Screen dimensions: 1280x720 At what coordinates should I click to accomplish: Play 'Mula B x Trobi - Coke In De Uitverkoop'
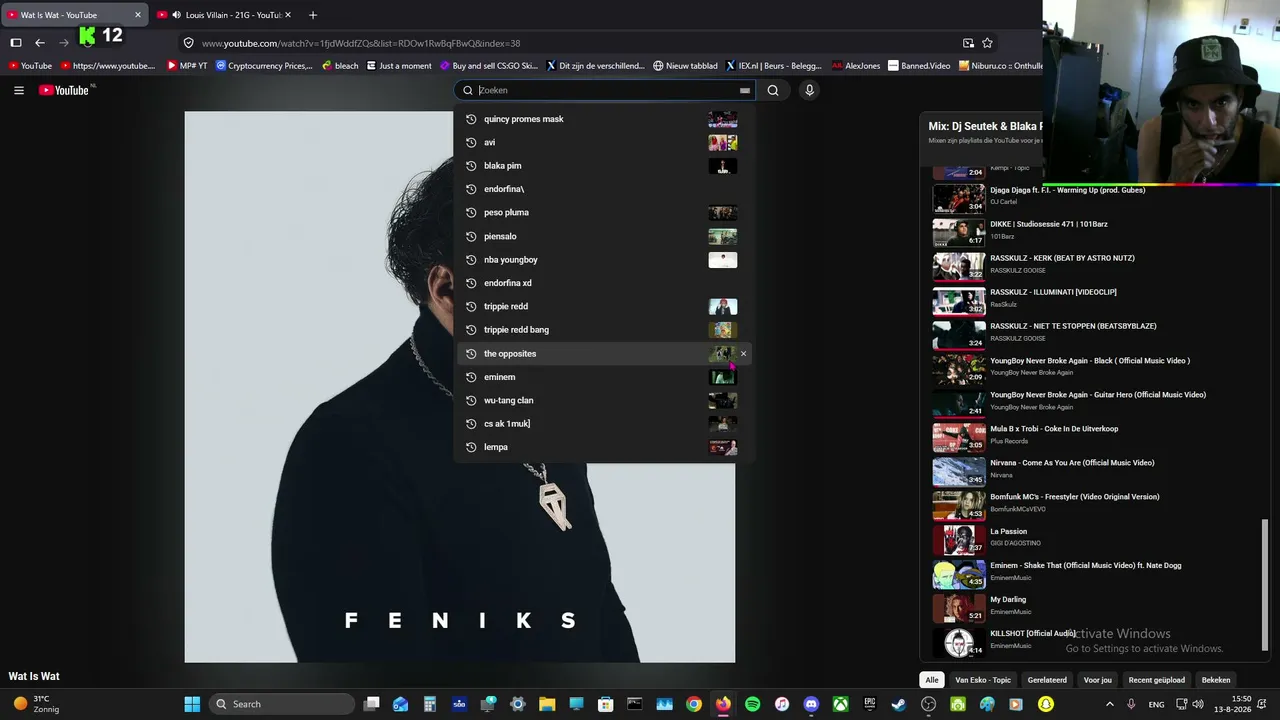click(1095, 436)
